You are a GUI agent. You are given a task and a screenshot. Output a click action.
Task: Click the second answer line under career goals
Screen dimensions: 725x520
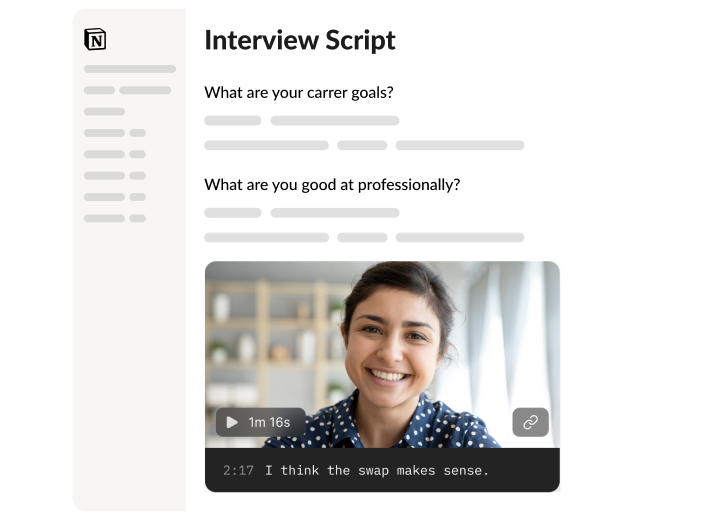364,145
